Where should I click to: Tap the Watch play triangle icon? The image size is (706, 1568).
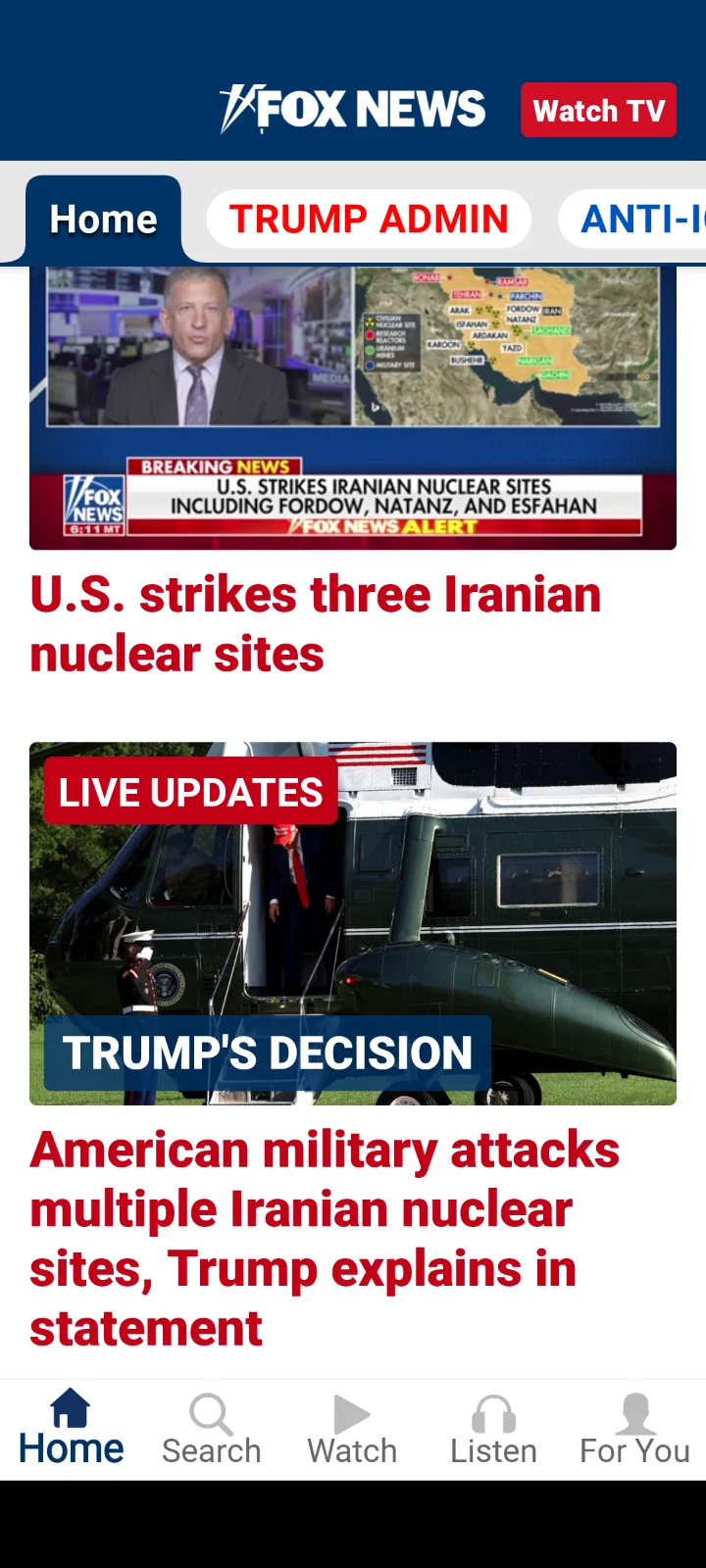click(352, 1414)
